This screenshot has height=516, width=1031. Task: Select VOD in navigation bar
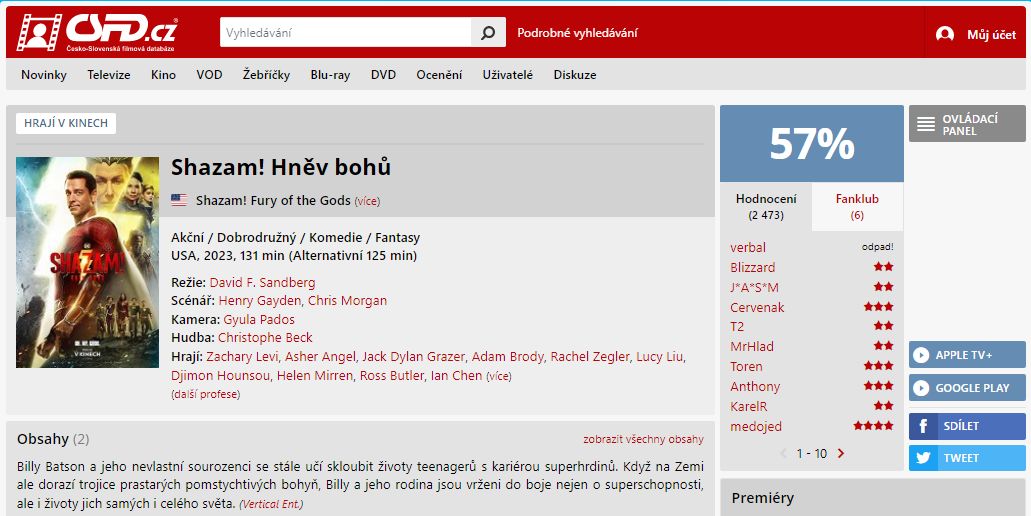coord(209,75)
